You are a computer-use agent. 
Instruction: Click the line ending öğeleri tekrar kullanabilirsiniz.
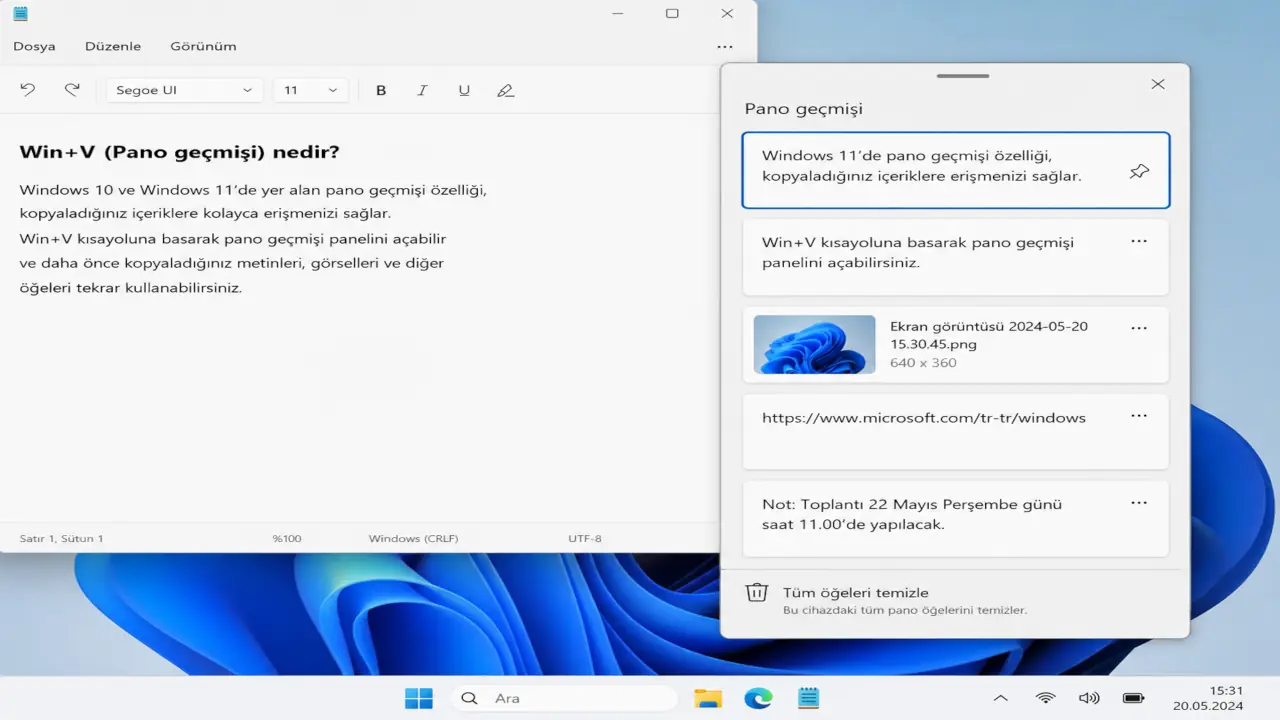(x=131, y=287)
